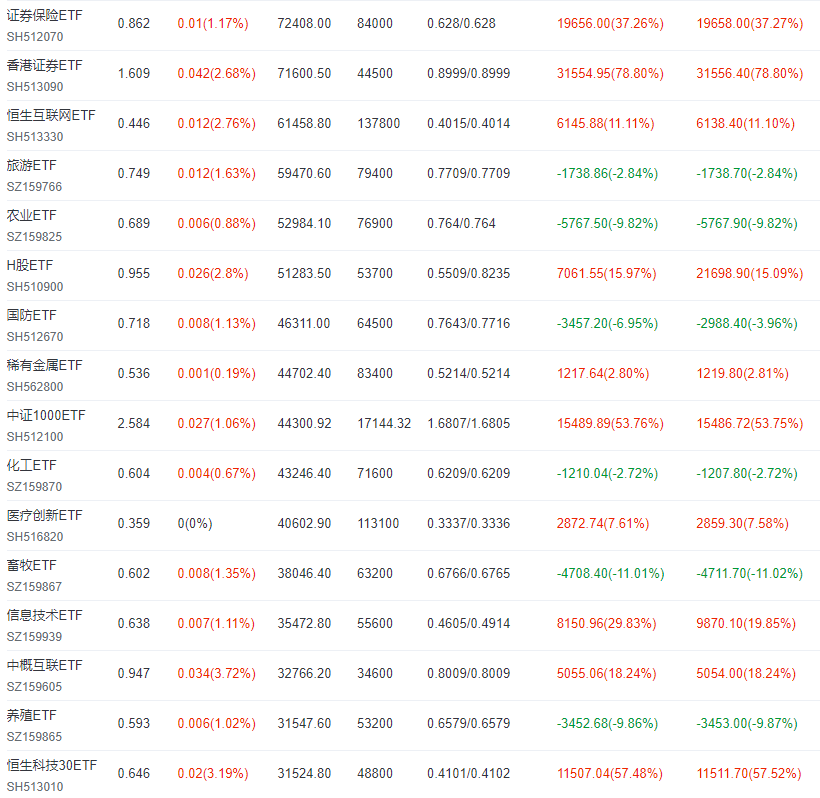This screenshot has width=820, height=798.
Task: Select code SH562800
Action: [x=35, y=386]
